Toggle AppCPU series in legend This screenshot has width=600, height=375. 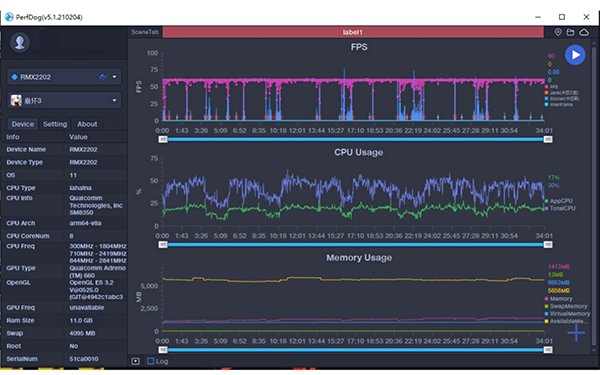pyautogui.click(x=559, y=201)
